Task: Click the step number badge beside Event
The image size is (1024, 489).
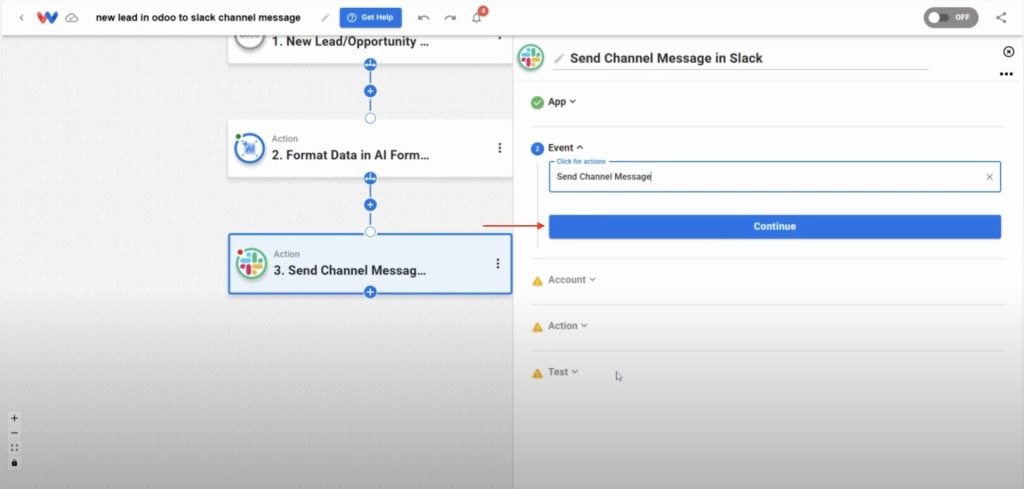Action: (x=537, y=149)
